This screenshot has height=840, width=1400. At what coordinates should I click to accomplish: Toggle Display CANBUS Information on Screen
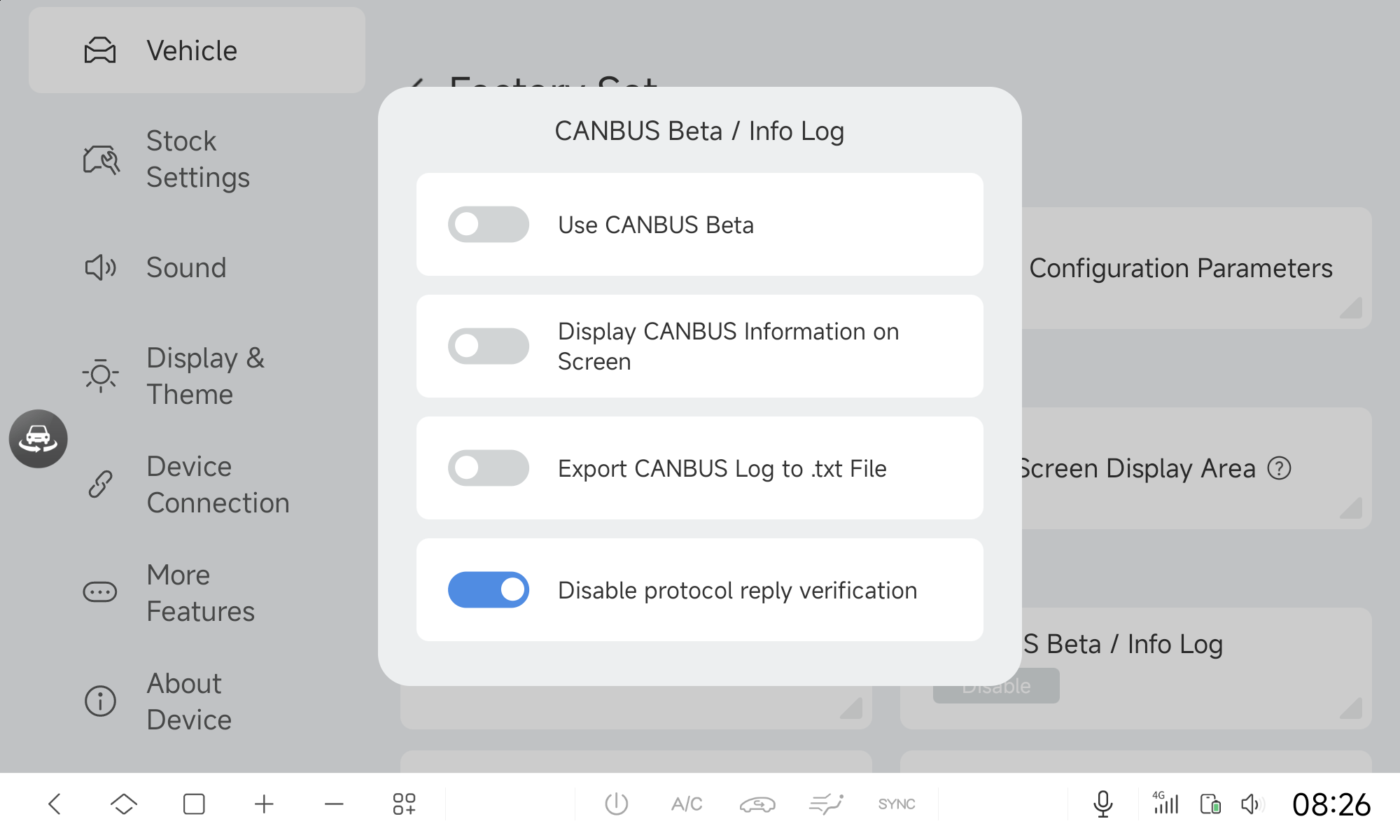(x=488, y=346)
